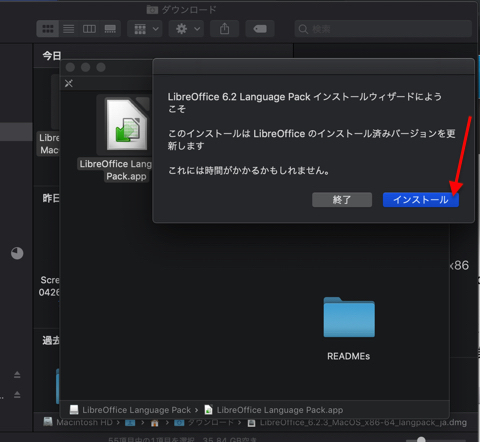Viewport: 480px width, 442px height.
Task: Click the READMEs folder label
Action: (x=349, y=356)
